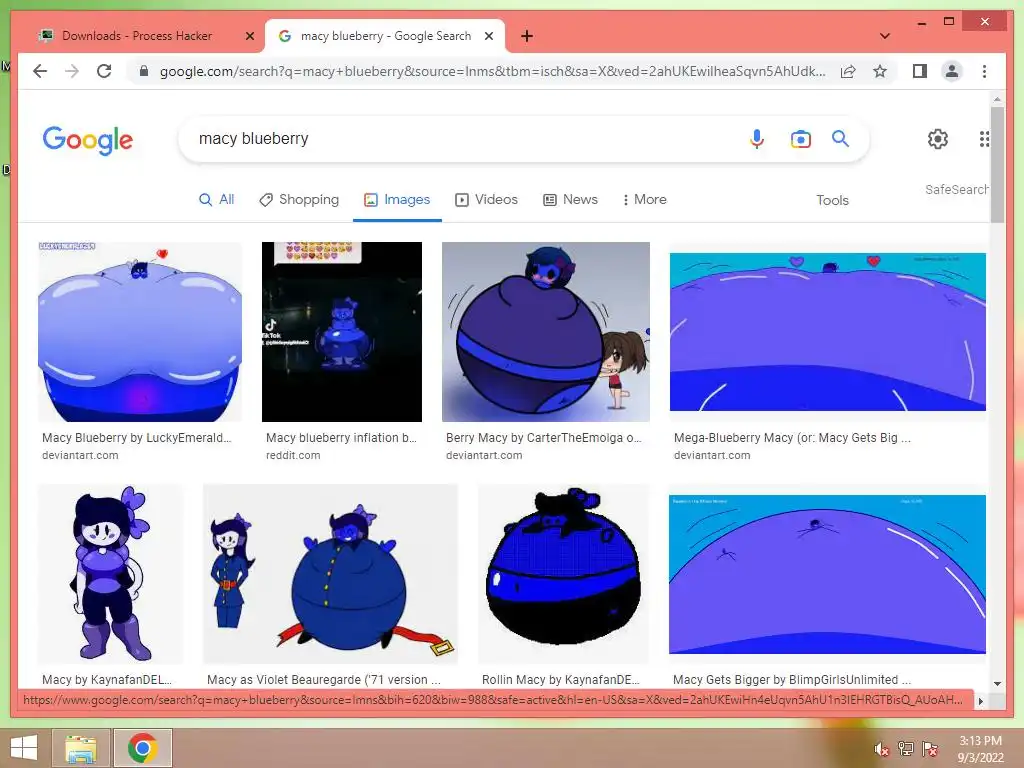Open Berry Macy by CarterTheEmolga thumbnail
The image size is (1024, 768).
click(x=546, y=332)
